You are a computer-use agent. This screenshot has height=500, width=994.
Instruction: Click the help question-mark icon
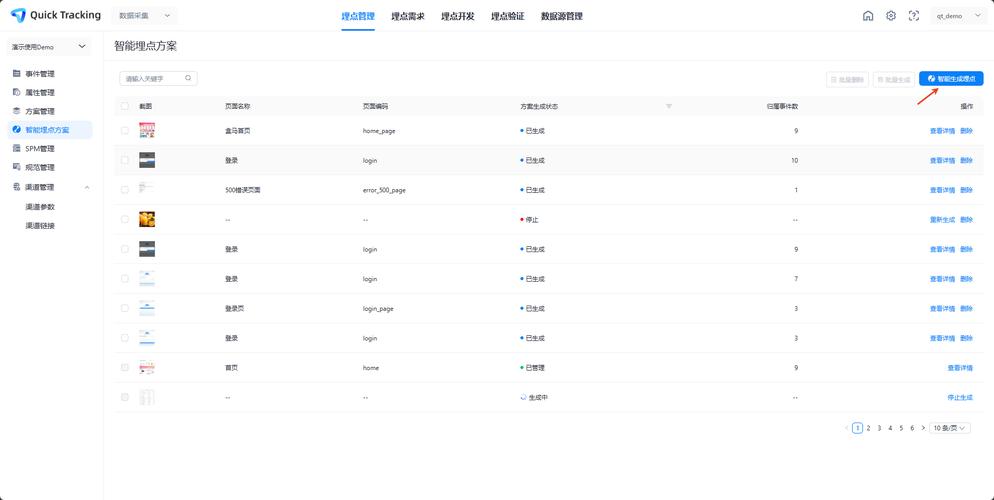click(x=914, y=16)
